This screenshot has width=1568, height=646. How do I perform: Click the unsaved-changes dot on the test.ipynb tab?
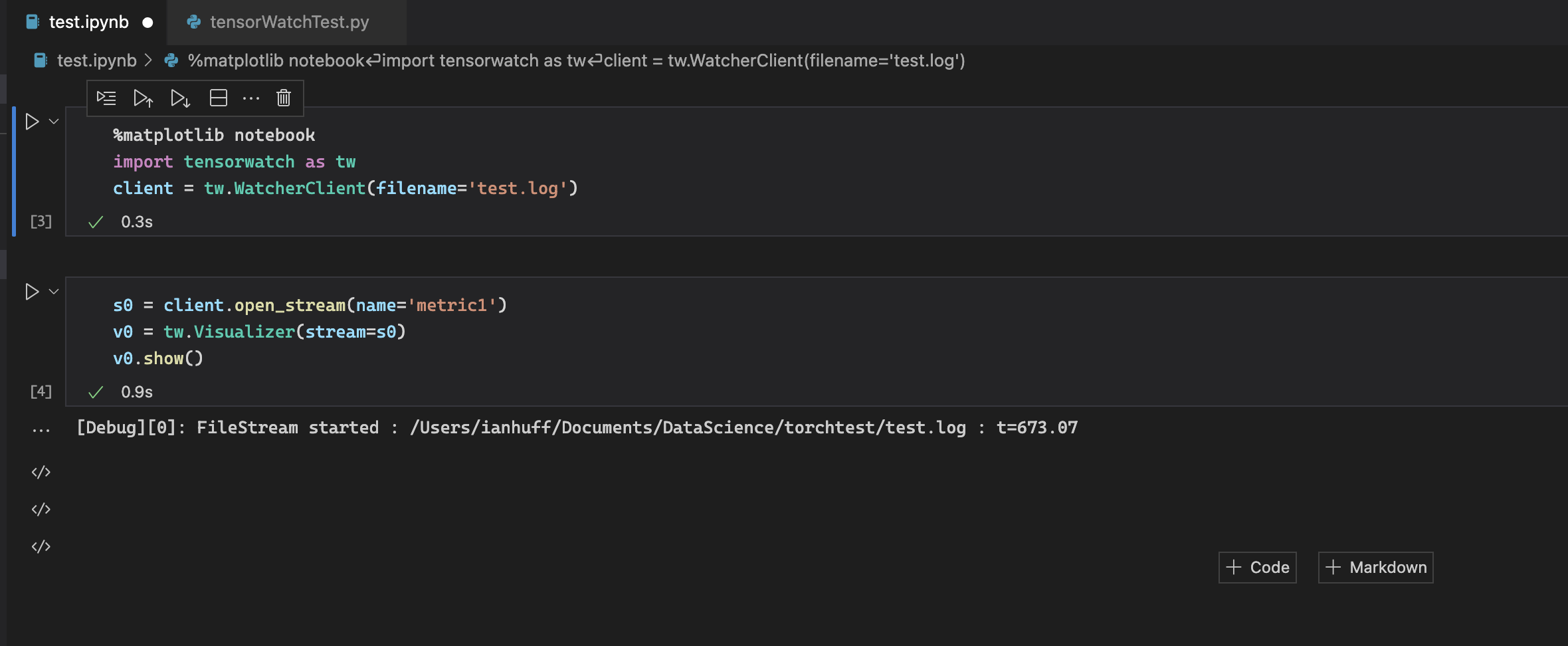click(x=146, y=22)
